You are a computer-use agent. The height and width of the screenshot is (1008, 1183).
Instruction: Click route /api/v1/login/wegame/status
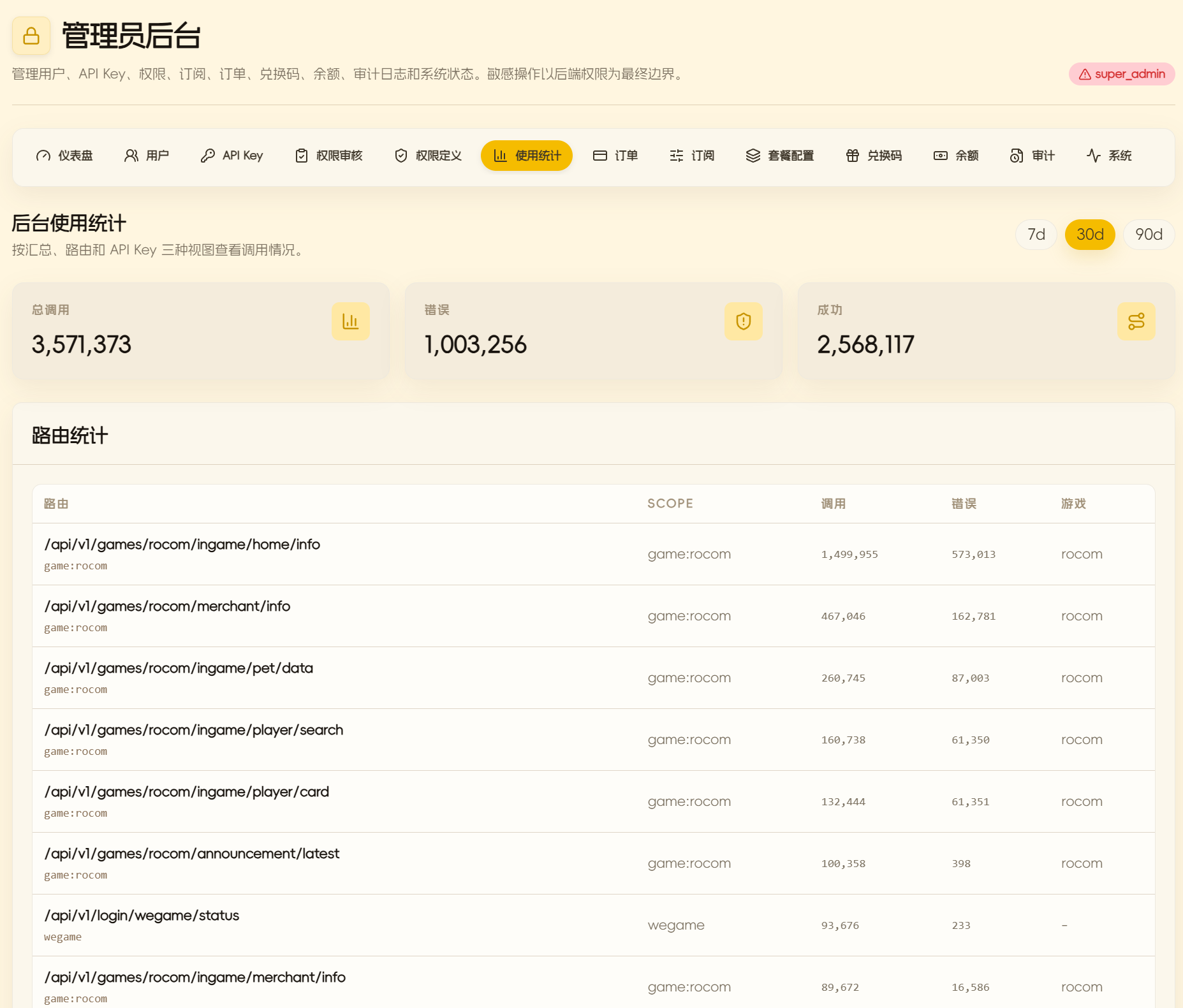coord(142,916)
